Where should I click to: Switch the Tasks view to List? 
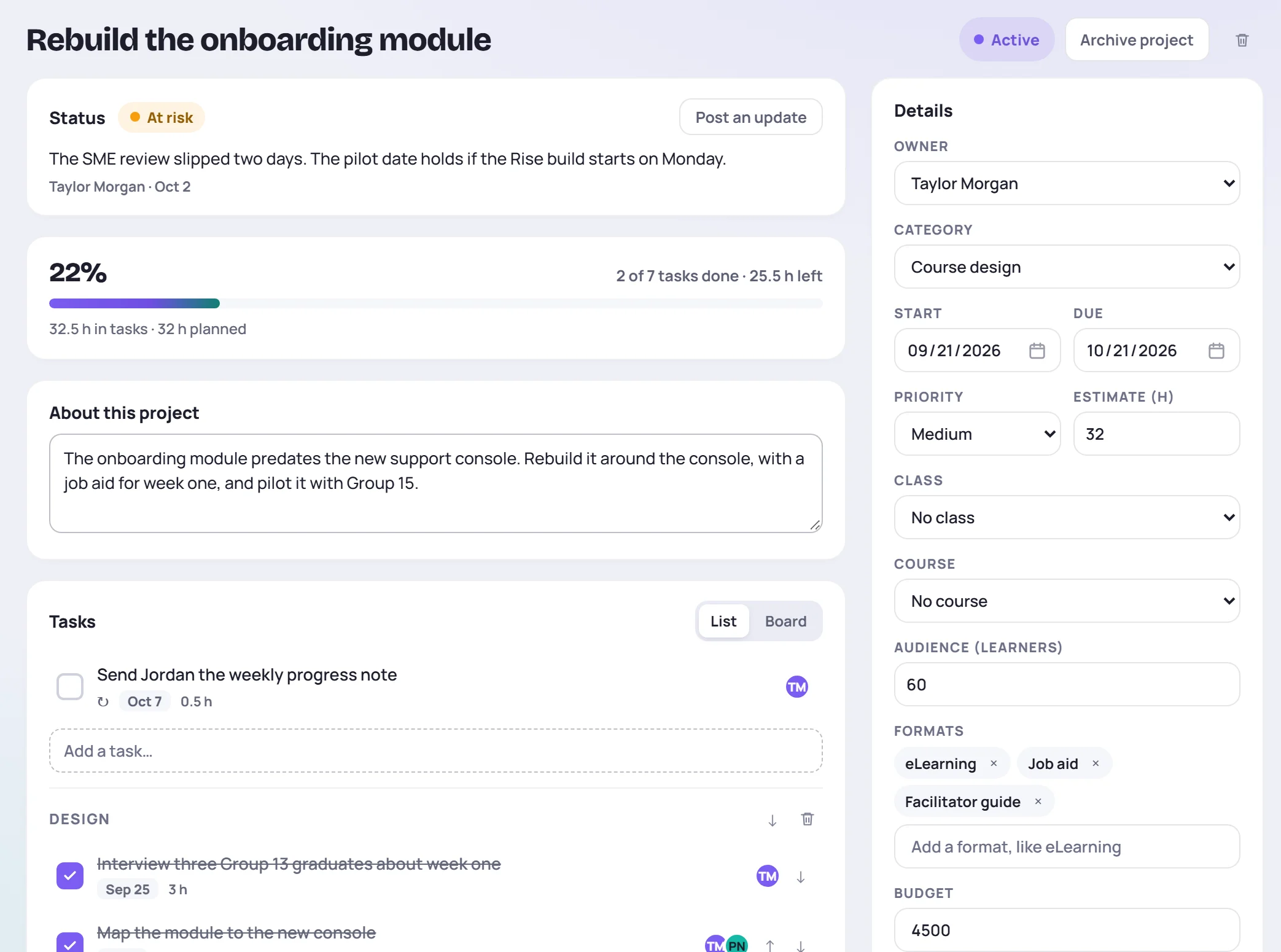click(723, 622)
